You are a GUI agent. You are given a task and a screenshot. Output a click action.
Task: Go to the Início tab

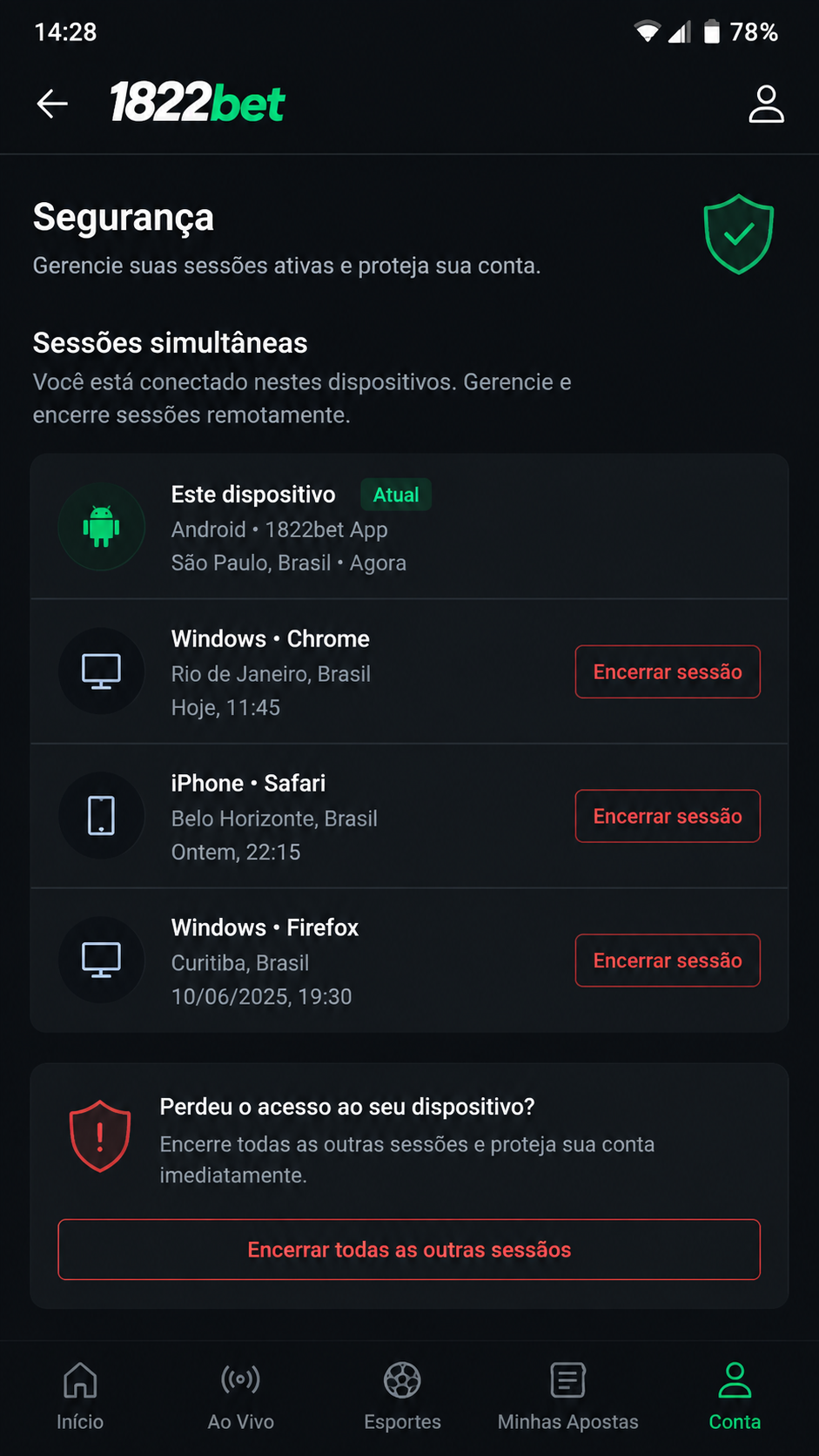(x=80, y=1397)
